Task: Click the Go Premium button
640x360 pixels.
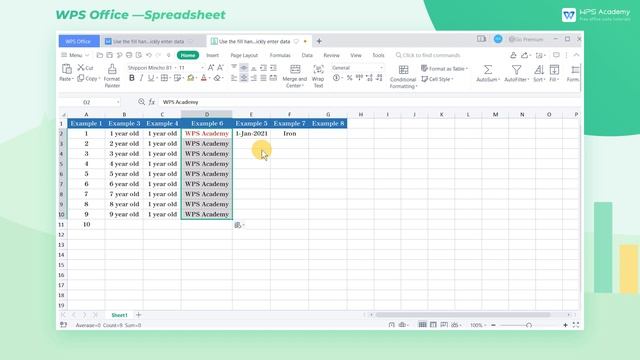Action: pyautogui.click(x=526, y=39)
